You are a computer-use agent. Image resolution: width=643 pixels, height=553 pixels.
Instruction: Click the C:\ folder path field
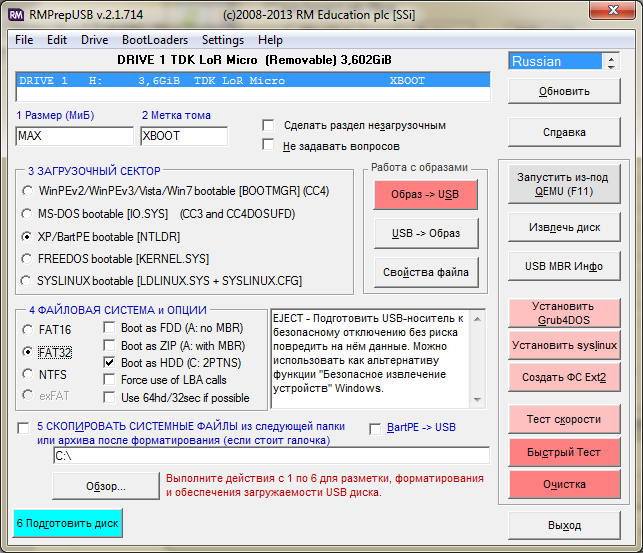271,455
